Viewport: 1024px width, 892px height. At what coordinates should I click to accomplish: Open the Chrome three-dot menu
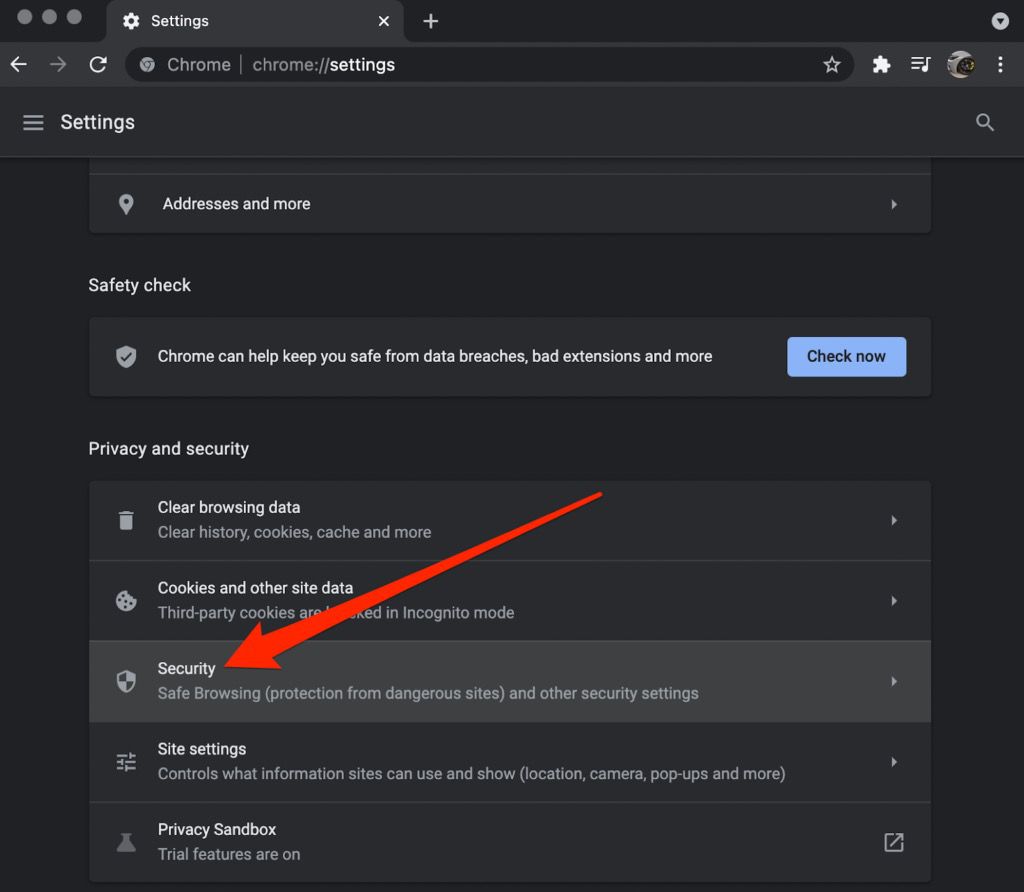click(1000, 65)
